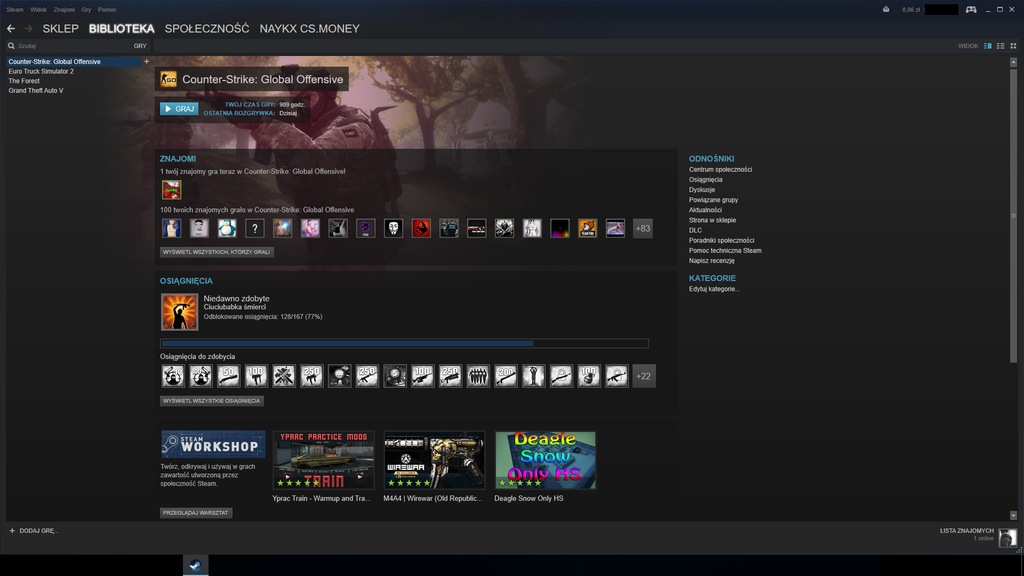Switch to list view layout icon

[1000, 46]
